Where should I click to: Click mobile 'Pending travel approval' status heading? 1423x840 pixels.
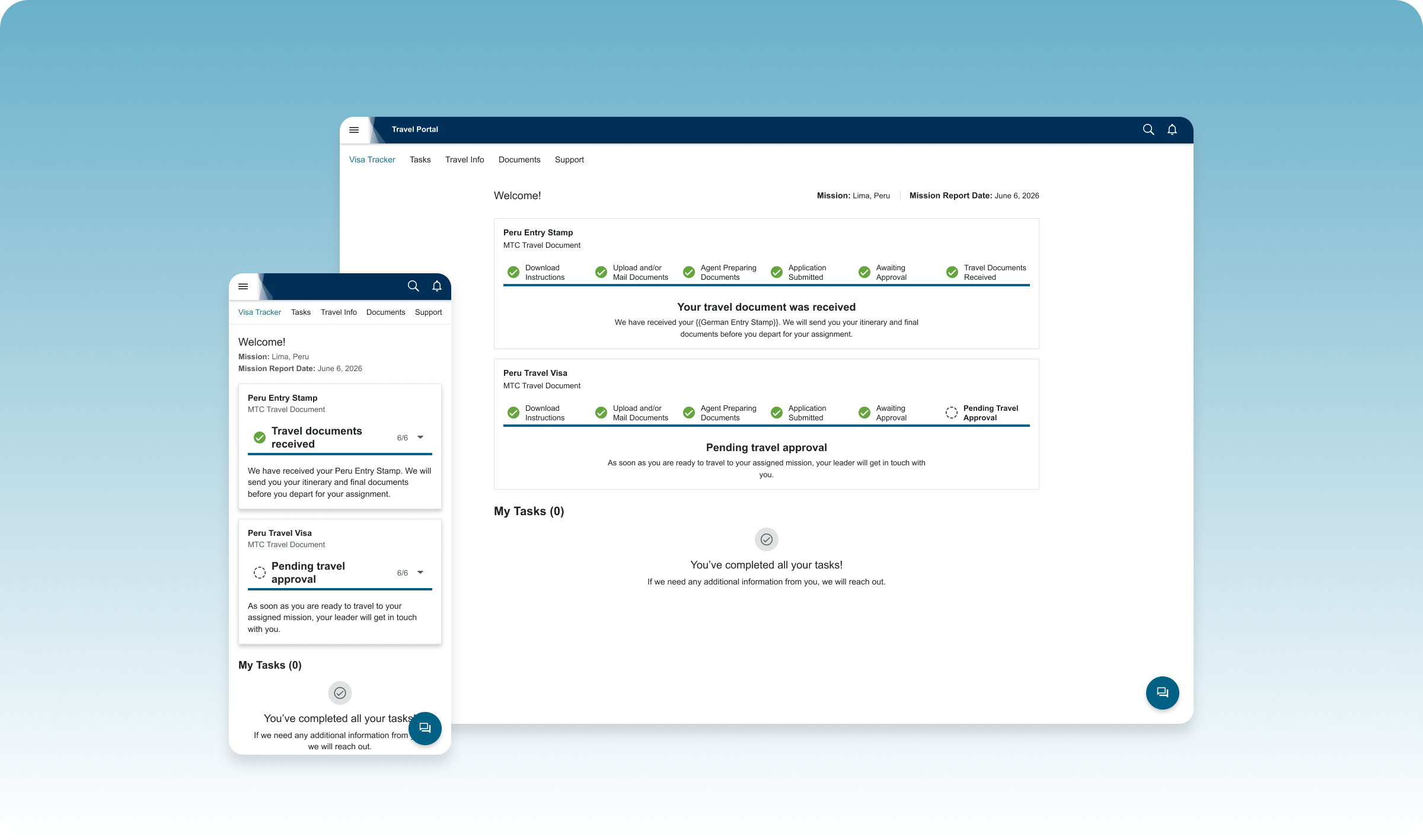tap(308, 573)
